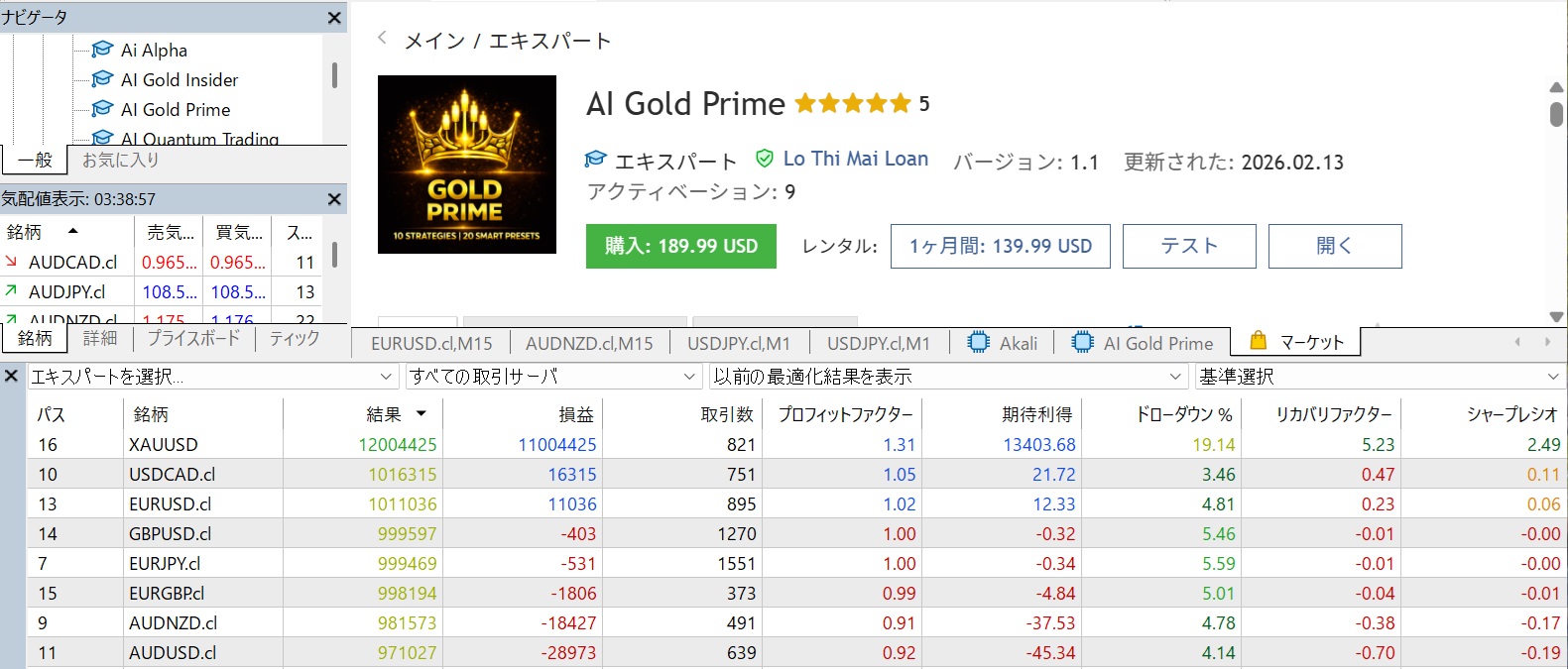The width and height of the screenshot is (1568, 669).
Task: Select the AUDNZD.cl result row
Action: 796,623
